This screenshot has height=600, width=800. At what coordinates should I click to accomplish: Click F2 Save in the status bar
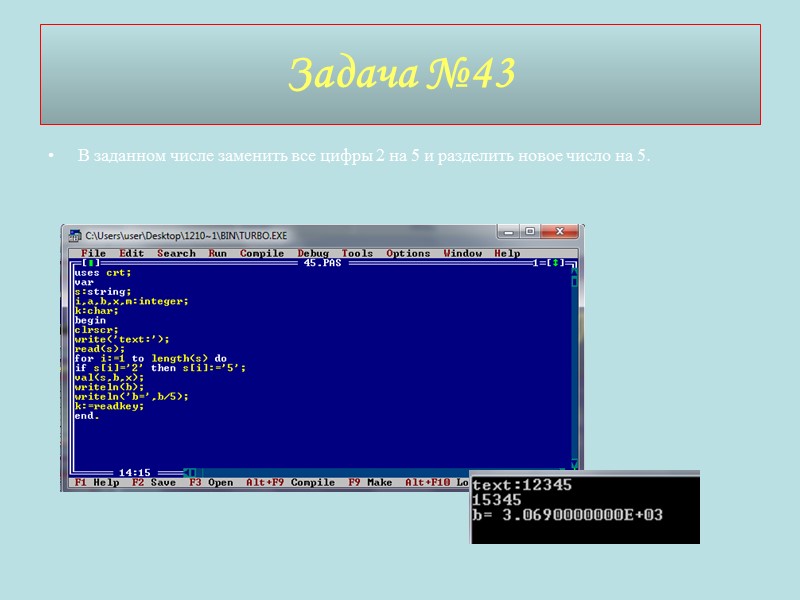pyautogui.click(x=154, y=482)
